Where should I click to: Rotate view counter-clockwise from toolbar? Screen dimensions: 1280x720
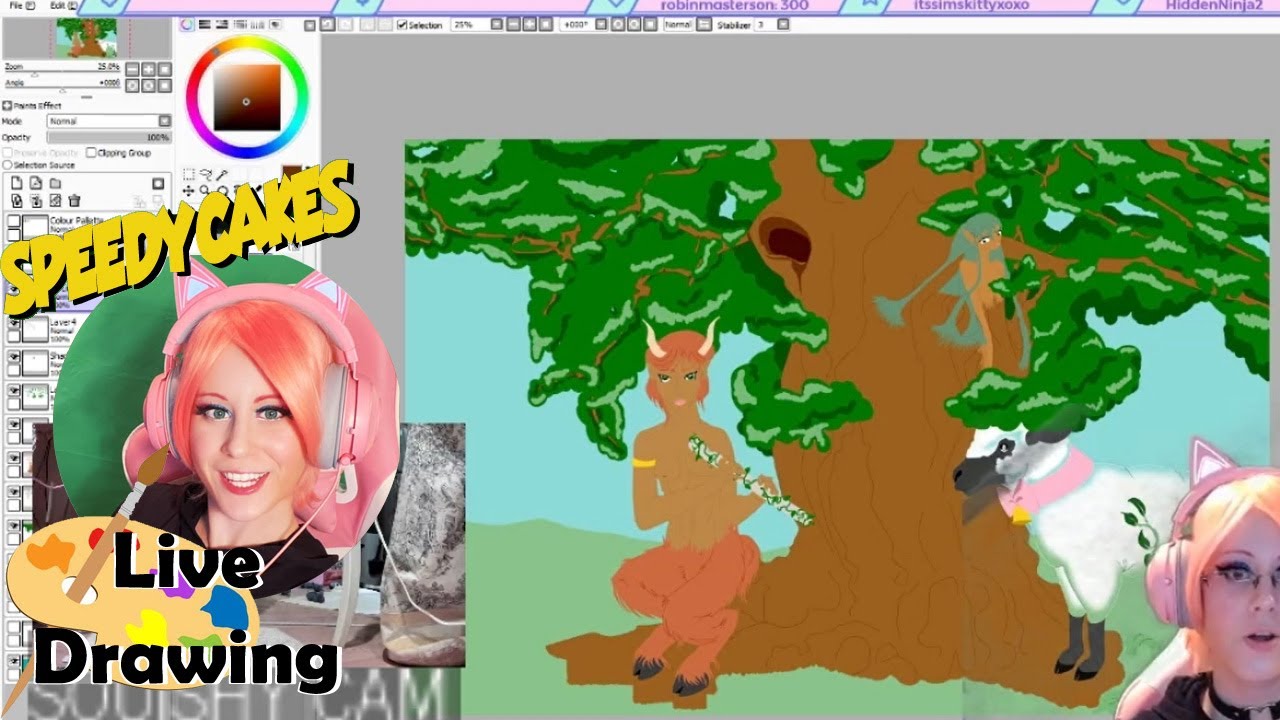618,25
